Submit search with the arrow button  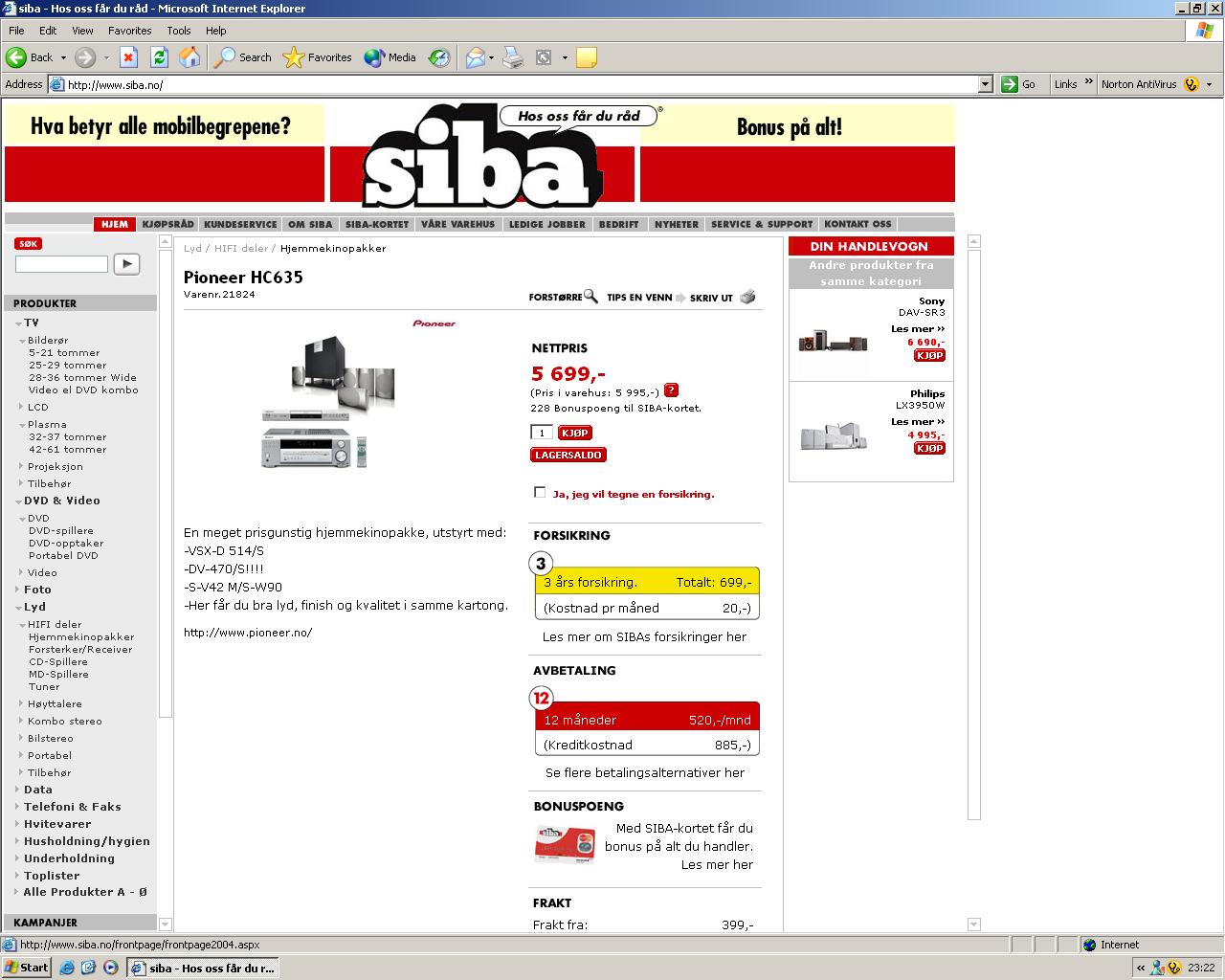point(126,264)
